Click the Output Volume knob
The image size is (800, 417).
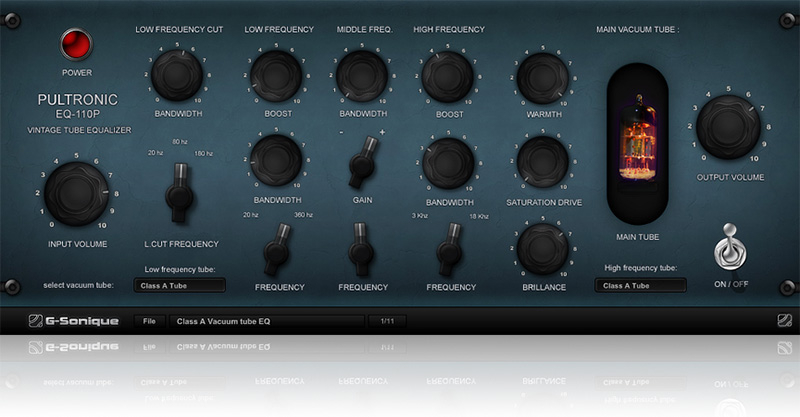[728, 127]
